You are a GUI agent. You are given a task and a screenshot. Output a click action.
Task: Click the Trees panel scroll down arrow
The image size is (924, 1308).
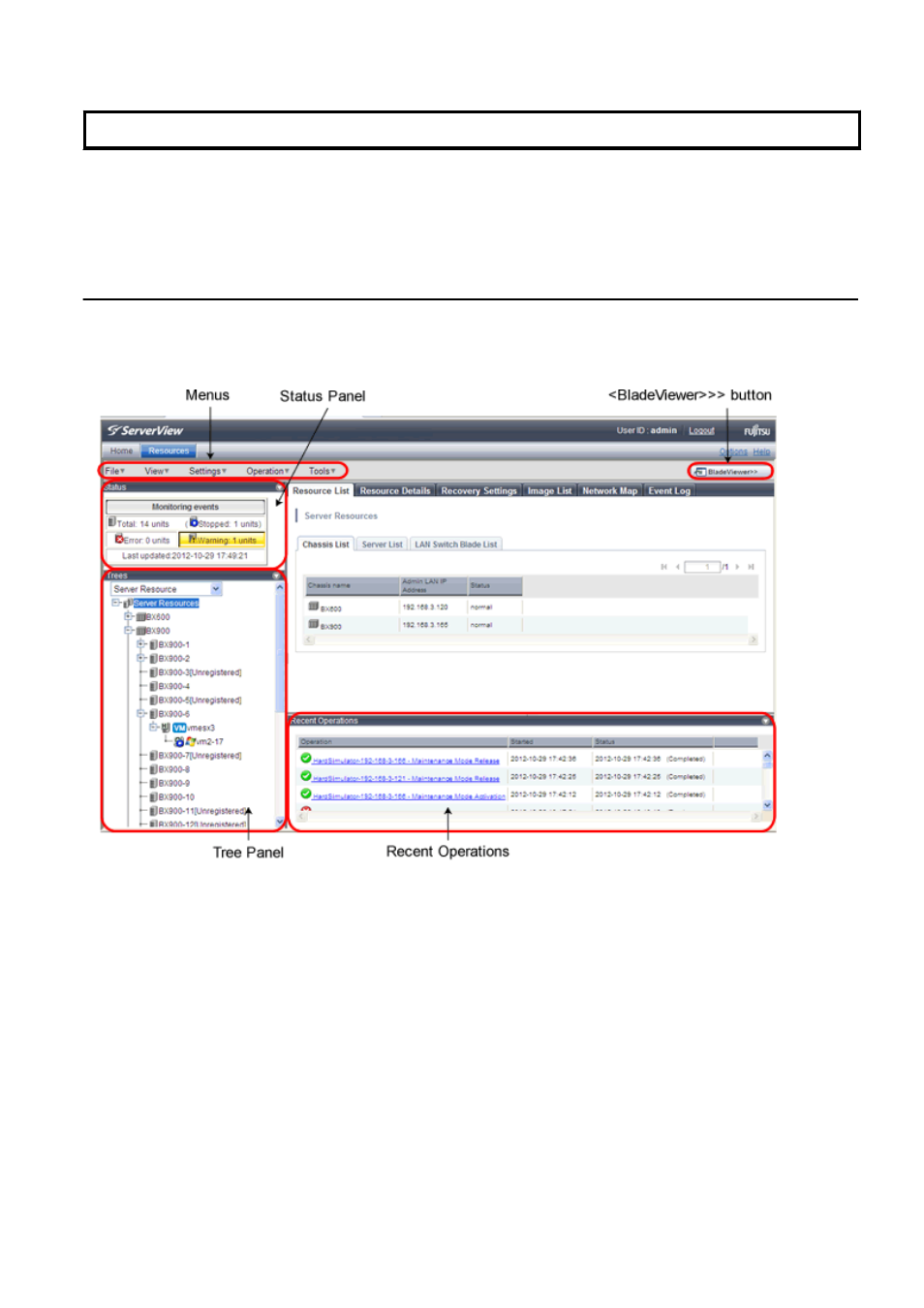point(280,823)
